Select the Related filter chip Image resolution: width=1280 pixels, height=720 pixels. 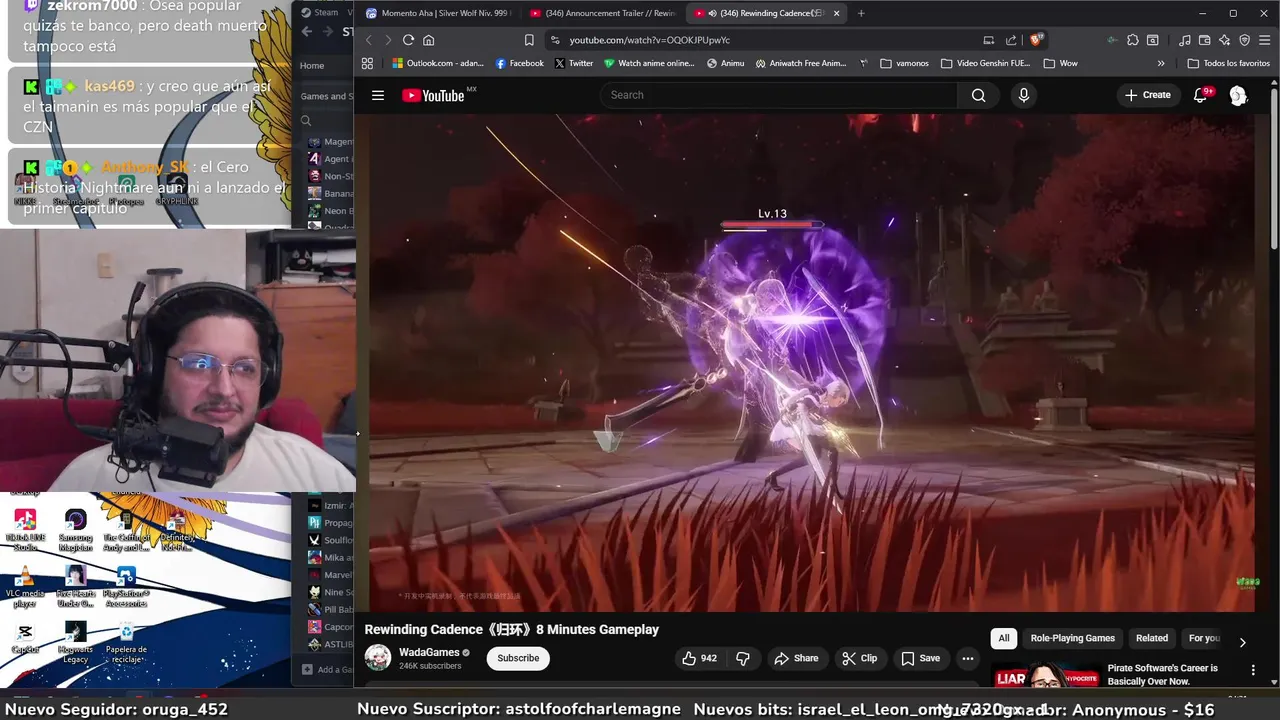1151,638
